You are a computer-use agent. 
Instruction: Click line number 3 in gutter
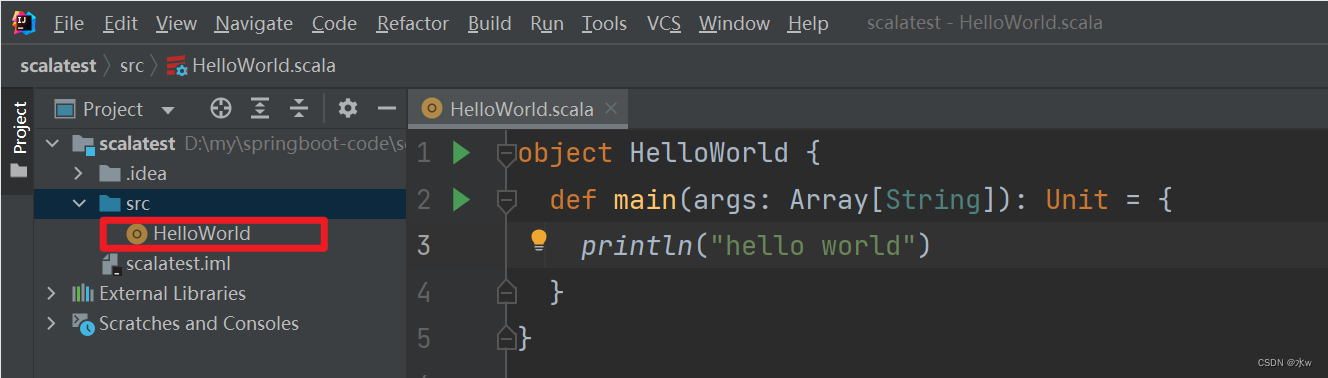point(424,245)
